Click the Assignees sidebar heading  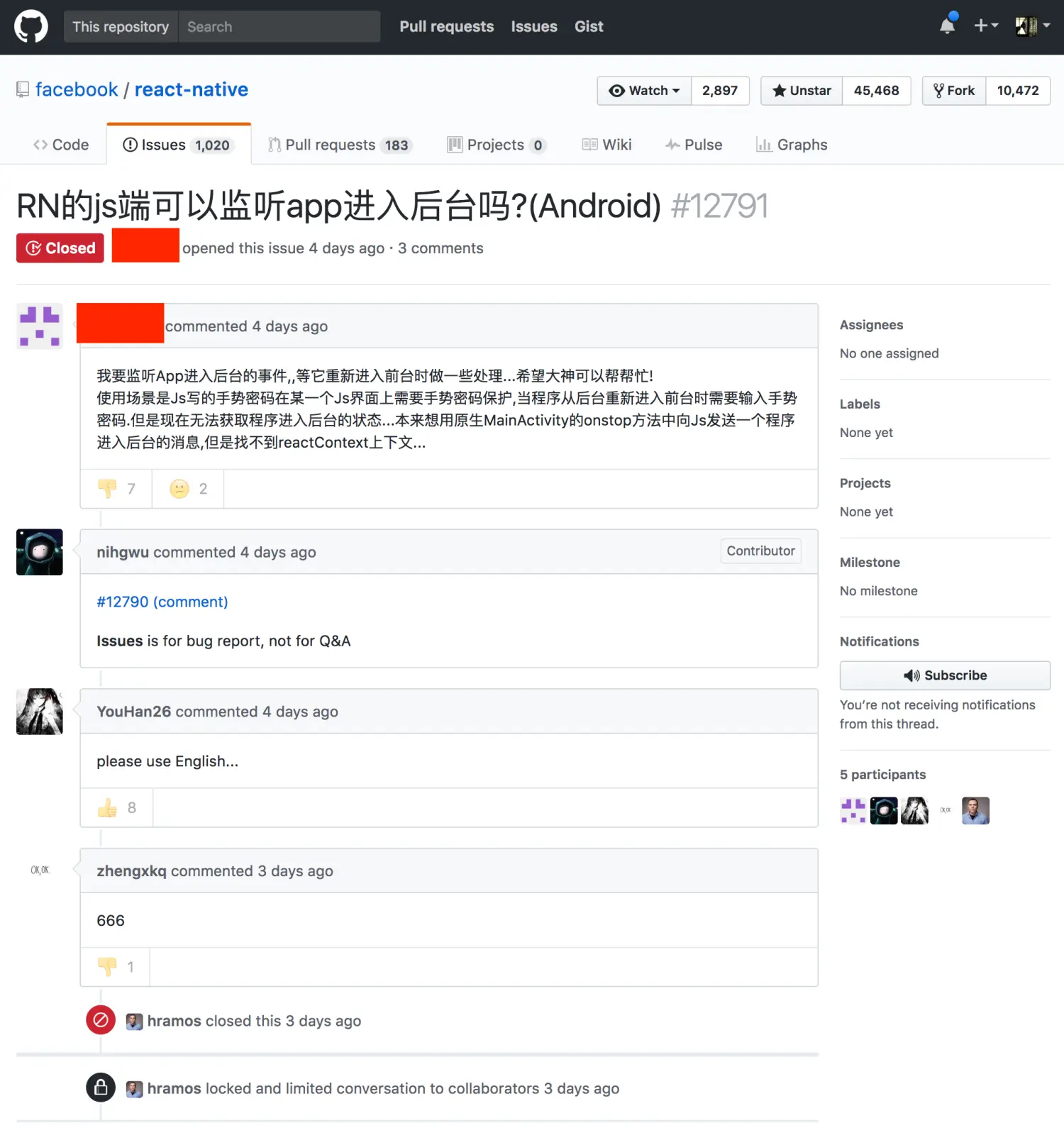pyautogui.click(x=871, y=325)
